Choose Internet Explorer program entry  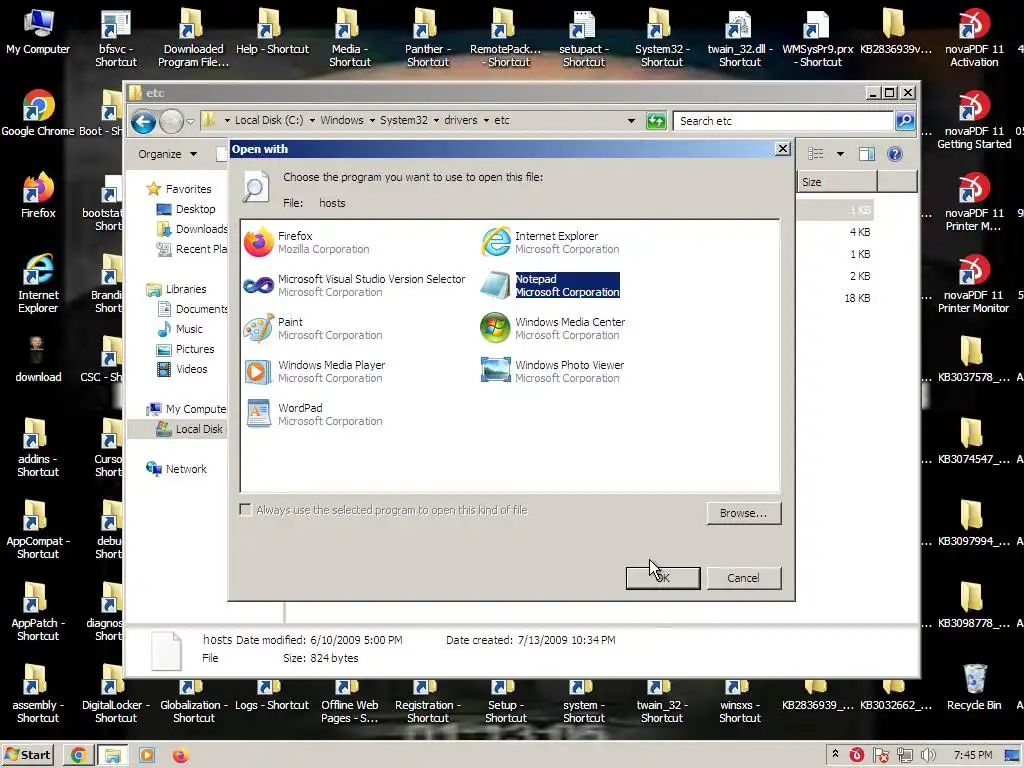(551, 242)
